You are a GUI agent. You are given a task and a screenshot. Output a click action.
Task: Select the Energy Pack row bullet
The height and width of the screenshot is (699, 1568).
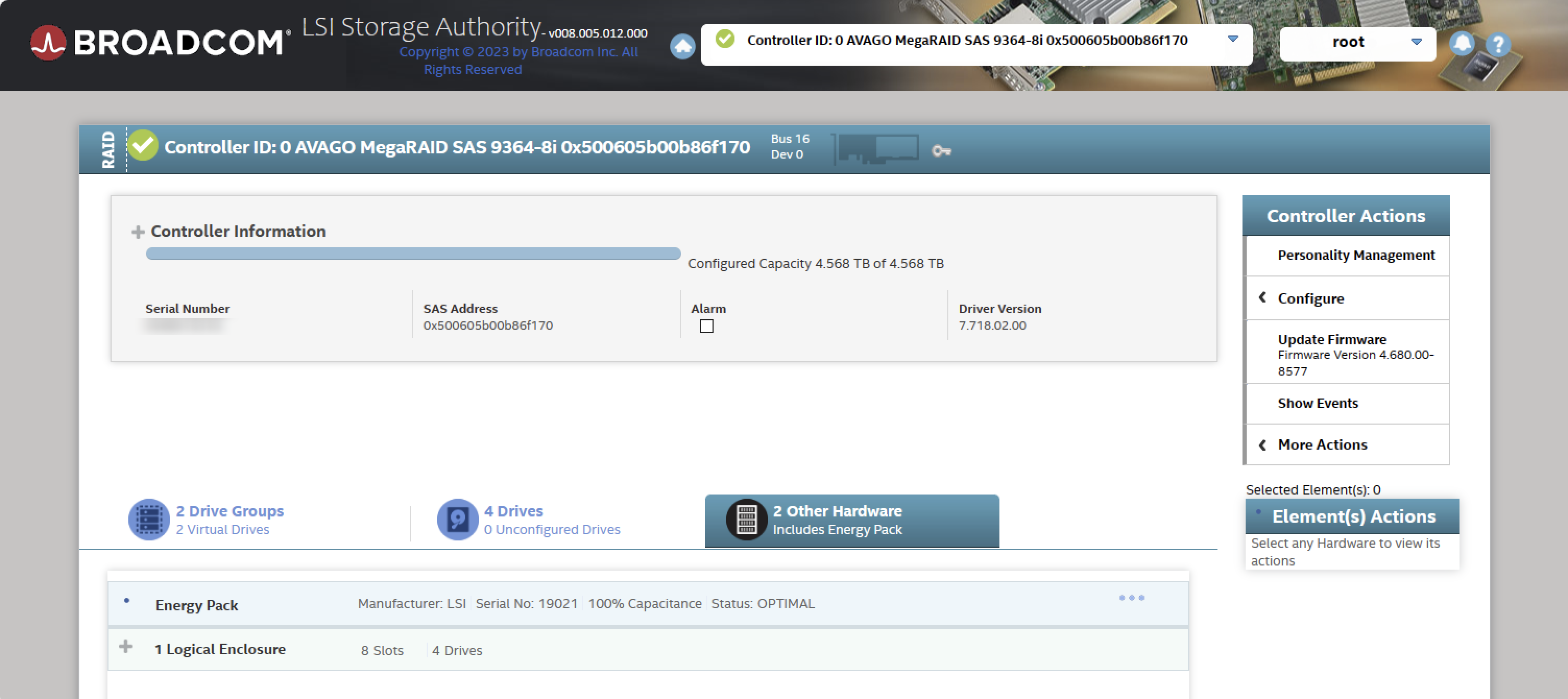(x=127, y=600)
